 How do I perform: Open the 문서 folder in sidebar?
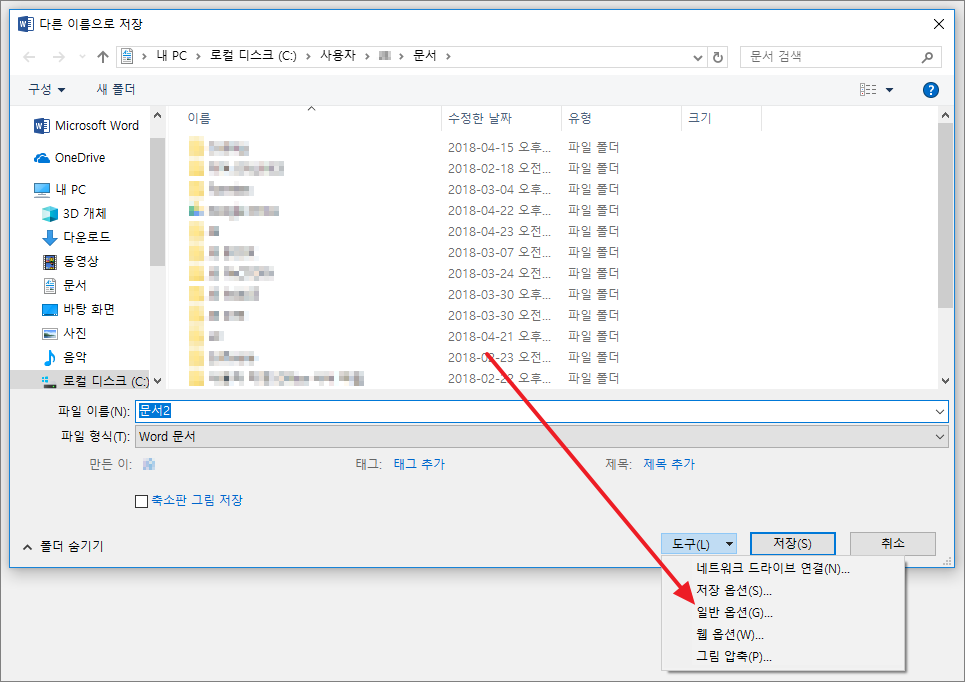click(65, 285)
